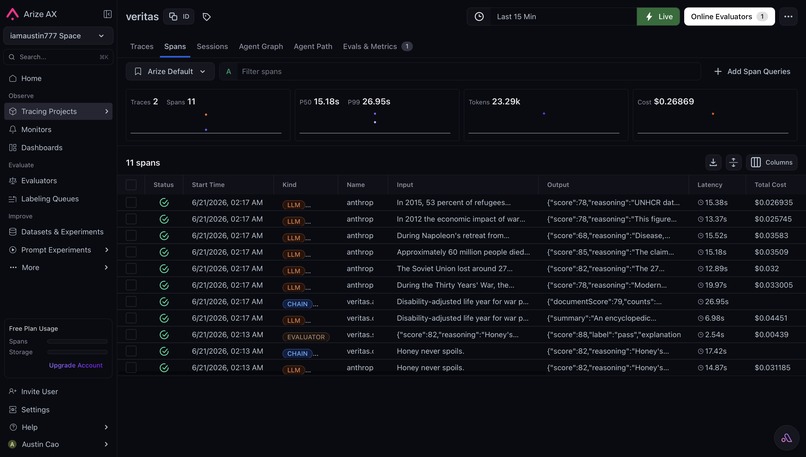
Task: Go to Home in sidebar
Action: (31, 79)
